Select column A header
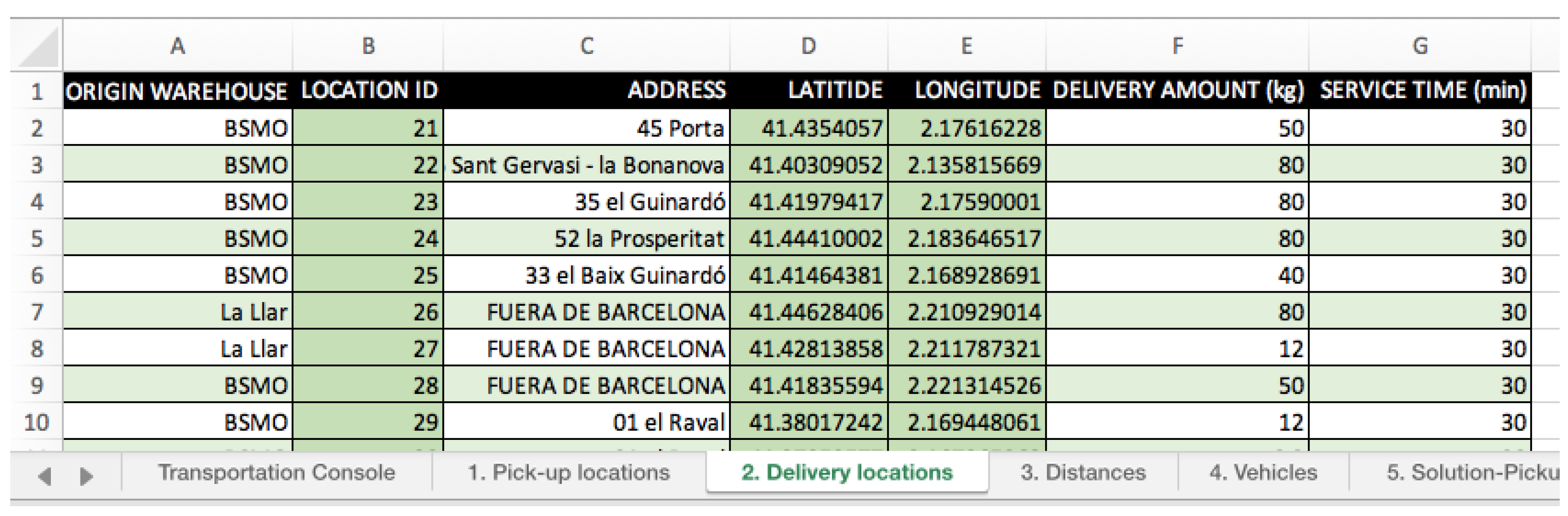Viewport: 1568px width, 516px height. 177,46
